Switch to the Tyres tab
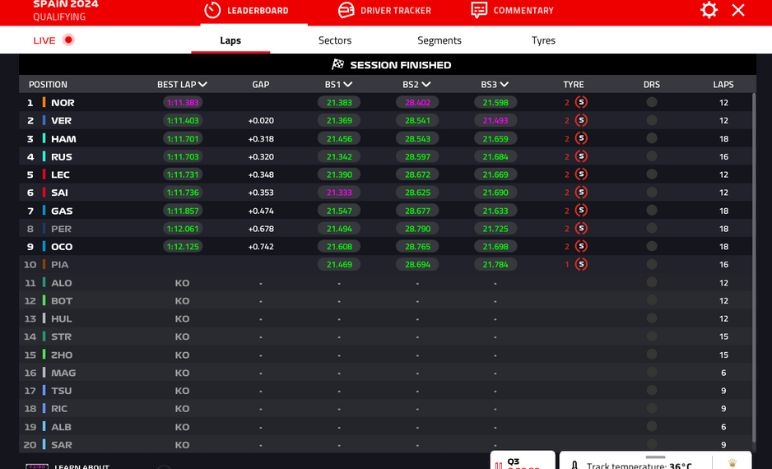The image size is (772, 469). [x=543, y=41]
